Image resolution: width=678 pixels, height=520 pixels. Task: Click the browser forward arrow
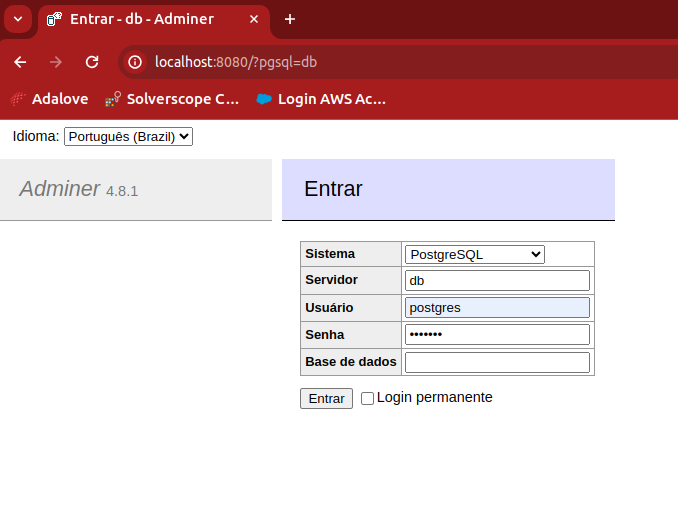56,62
